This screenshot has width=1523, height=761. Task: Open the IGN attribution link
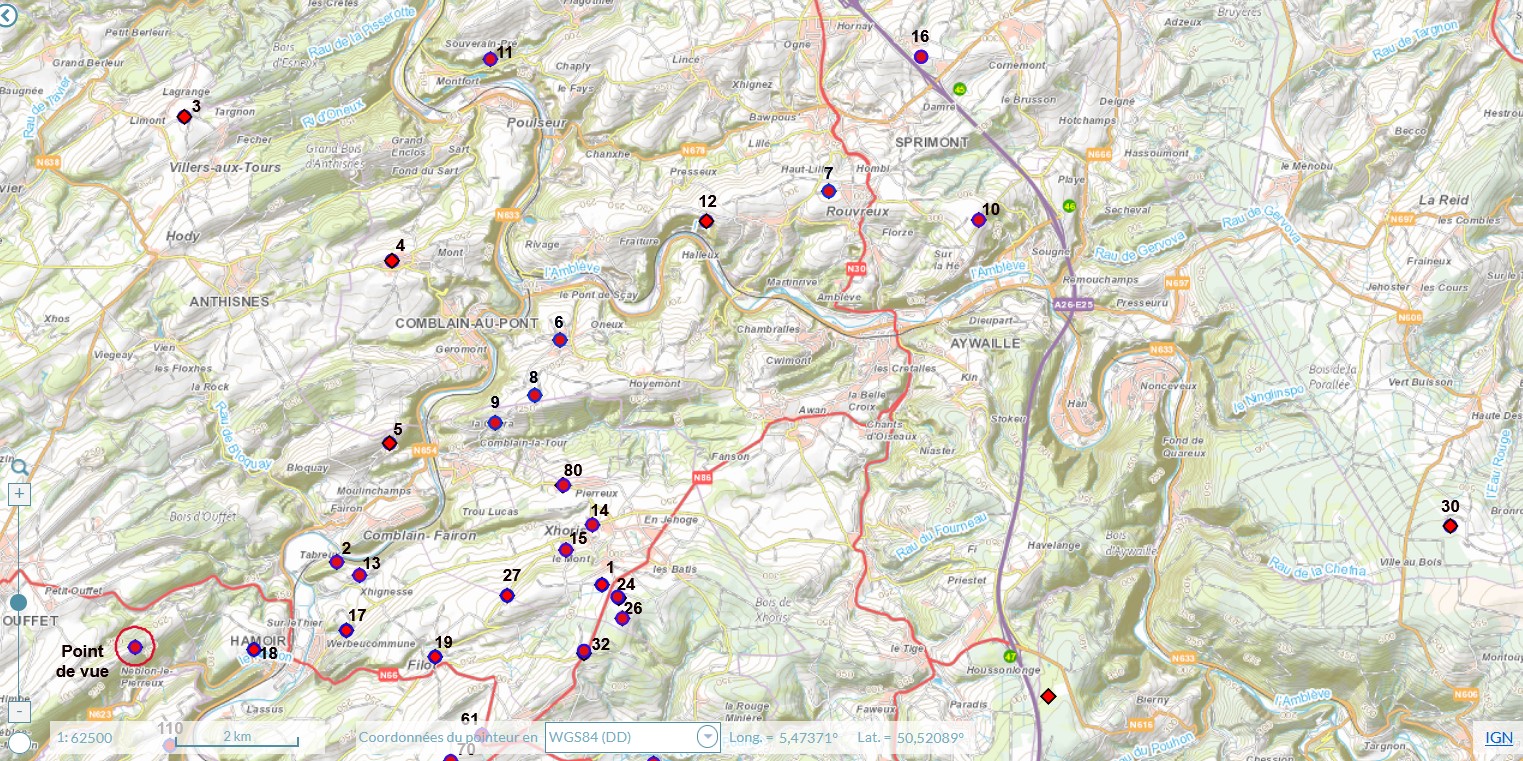pos(1498,737)
